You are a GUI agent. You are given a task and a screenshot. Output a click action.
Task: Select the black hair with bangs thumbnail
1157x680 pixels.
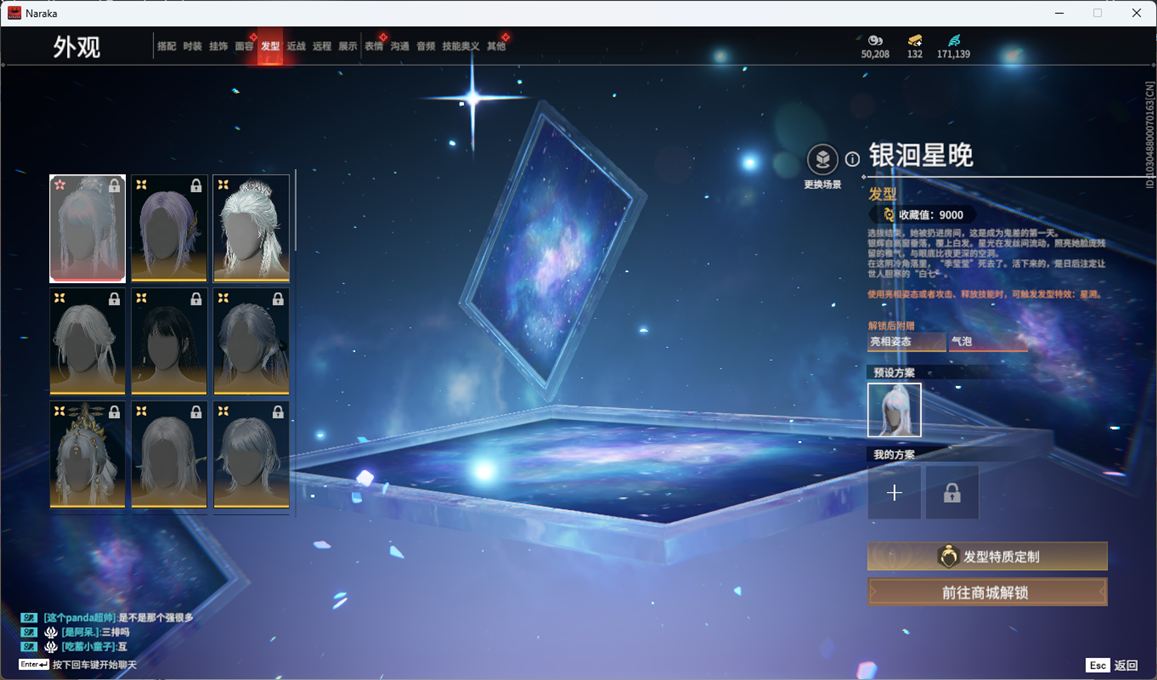click(x=169, y=341)
